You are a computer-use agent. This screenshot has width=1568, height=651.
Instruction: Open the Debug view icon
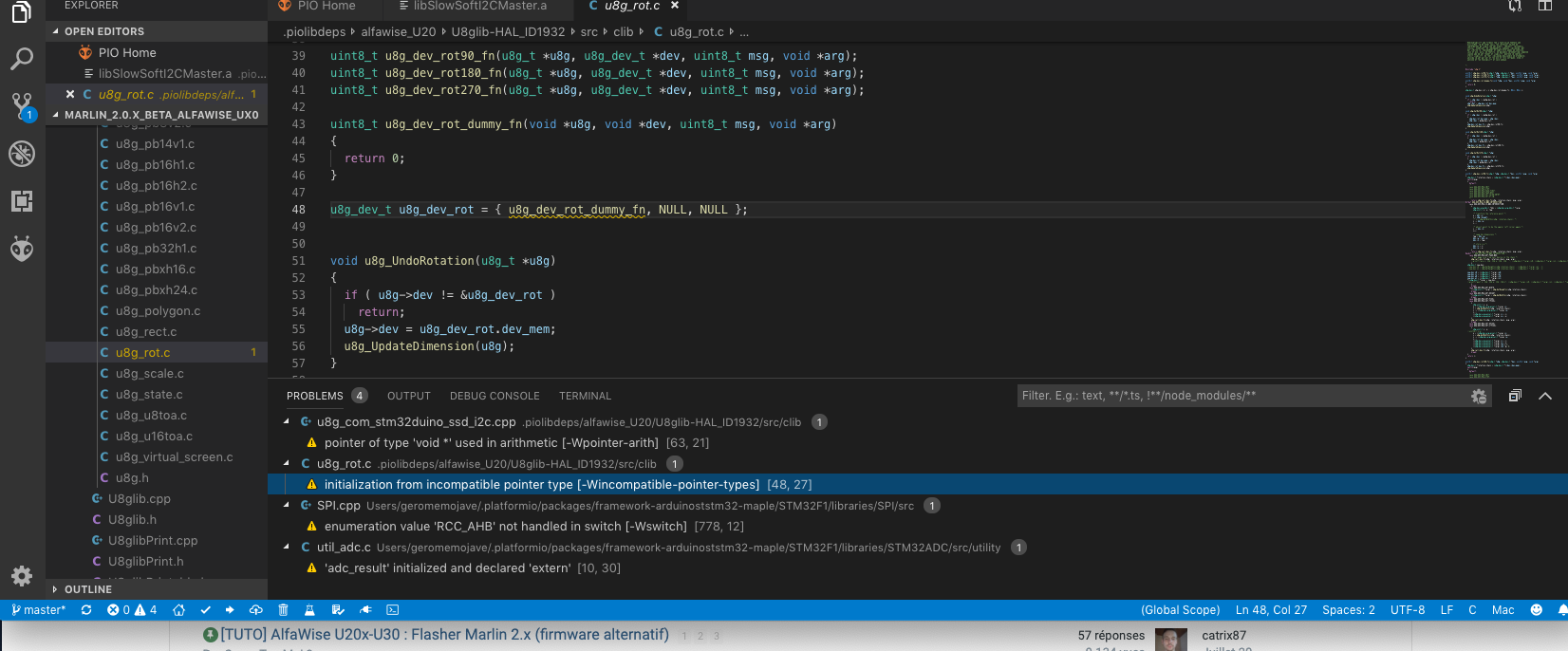click(21, 154)
